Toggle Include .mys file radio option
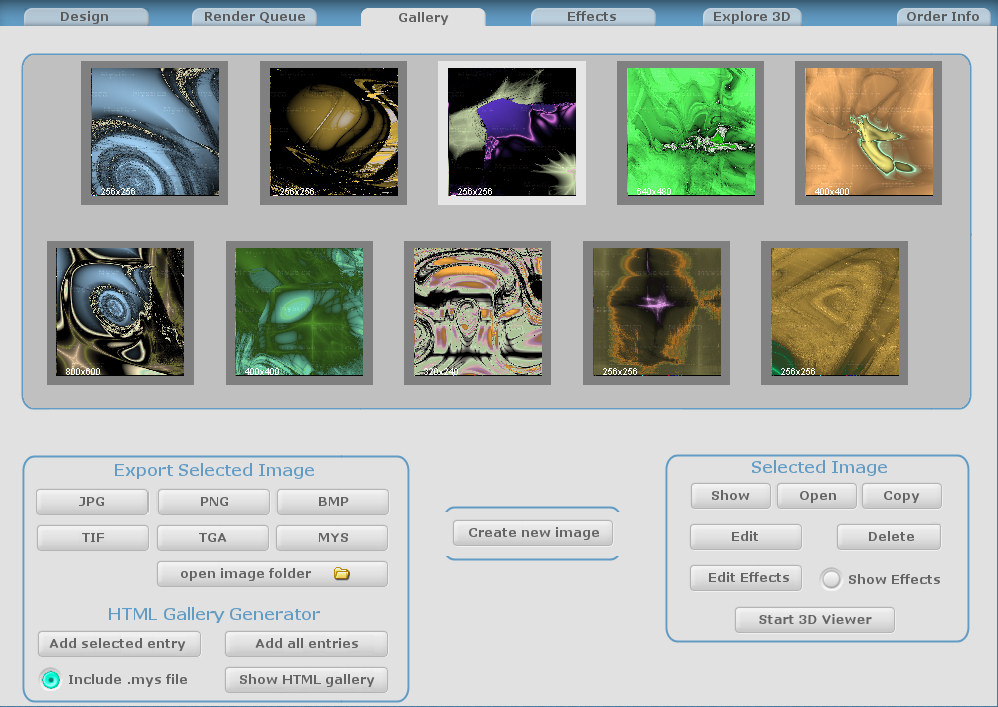 pyautogui.click(x=51, y=680)
